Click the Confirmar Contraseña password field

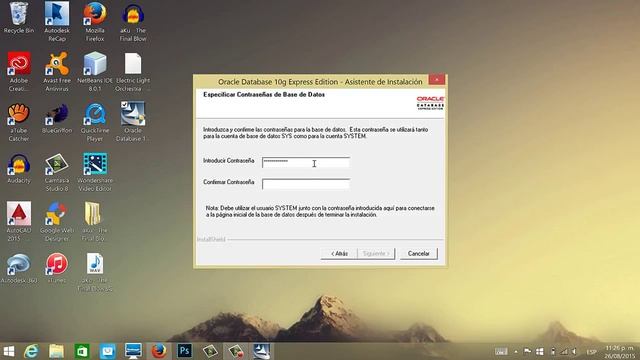pos(306,184)
